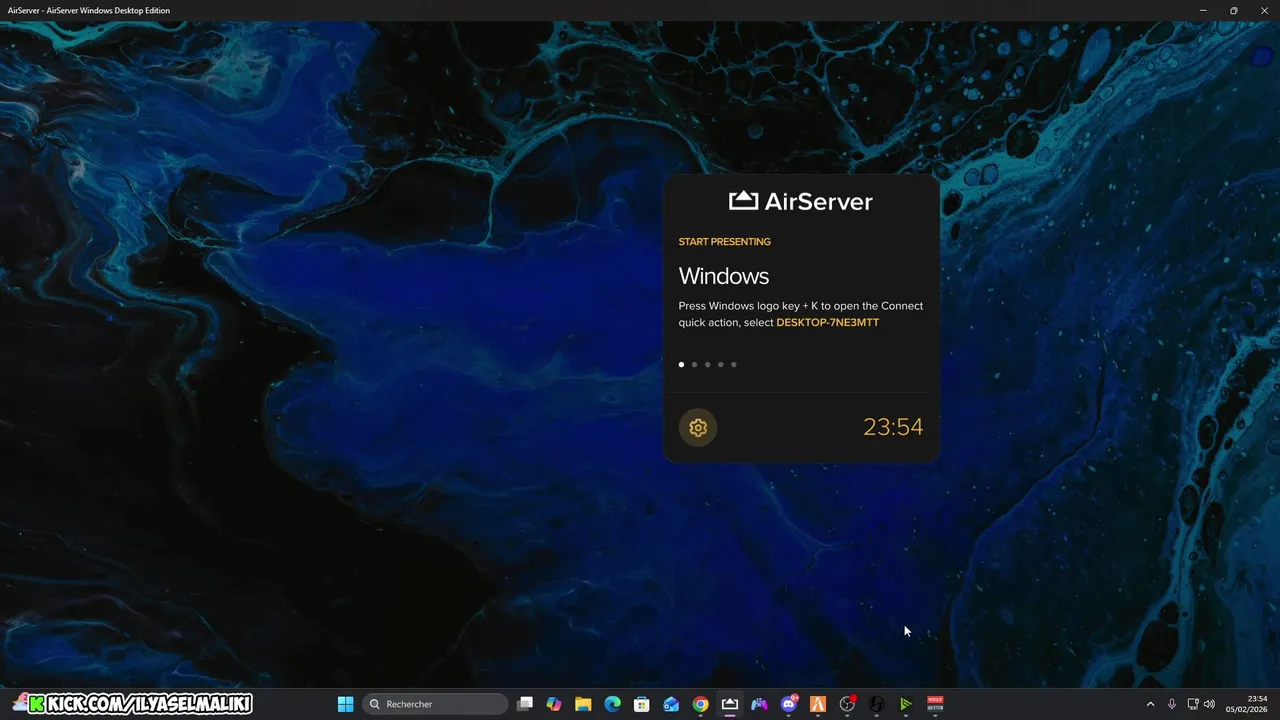Select the fifth carousel page dot
1280x720 pixels.
(734, 365)
